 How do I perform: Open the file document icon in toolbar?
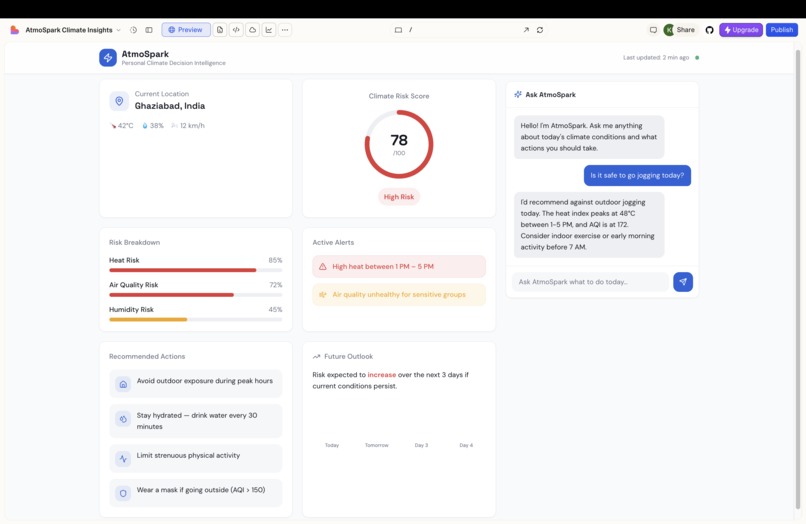220,30
